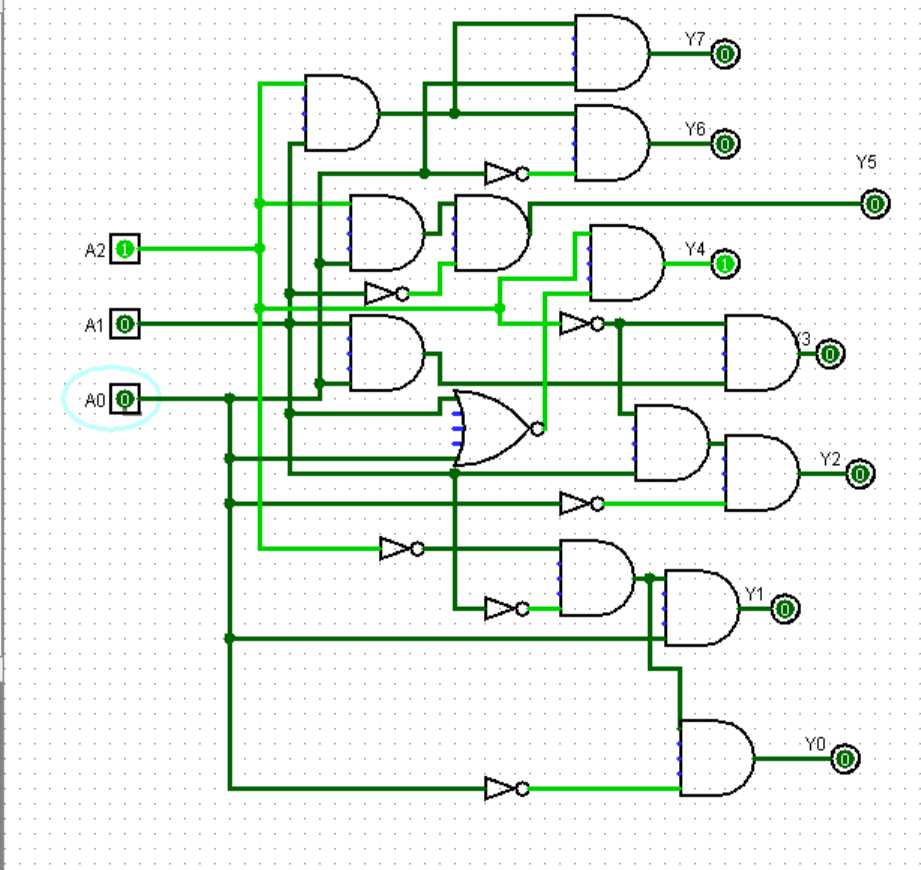Select the AND gate driving Y7
The width and height of the screenshot is (921, 870).
pyautogui.click(x=610, y=53)
